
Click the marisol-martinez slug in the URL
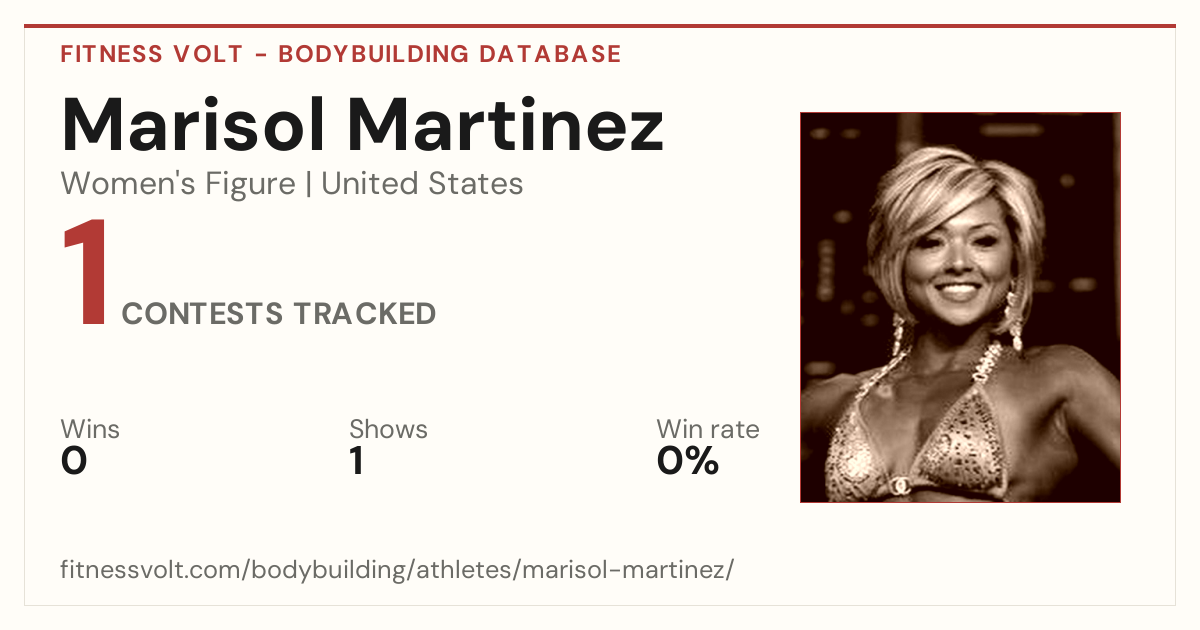[x=625, y=570]
